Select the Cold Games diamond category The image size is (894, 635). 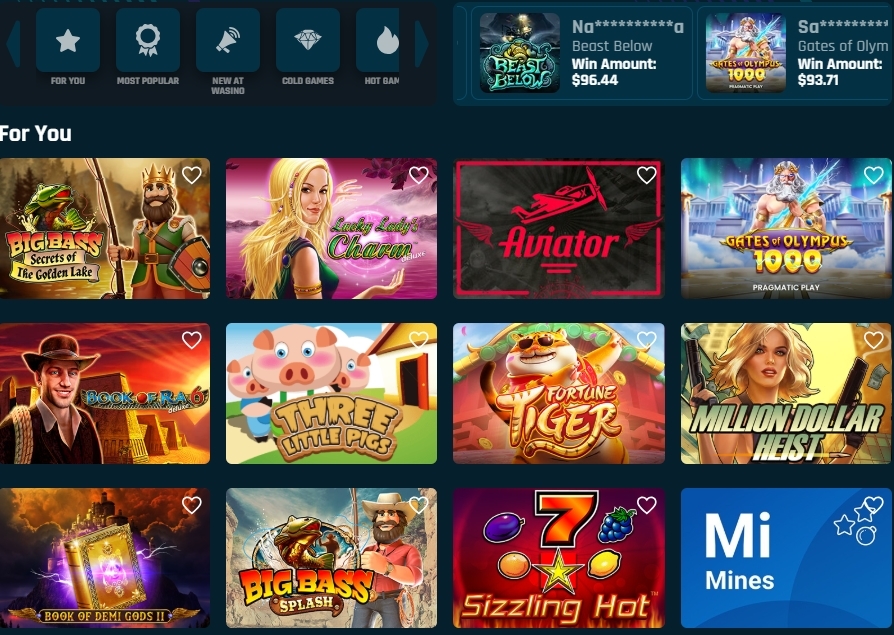[308, 47]
